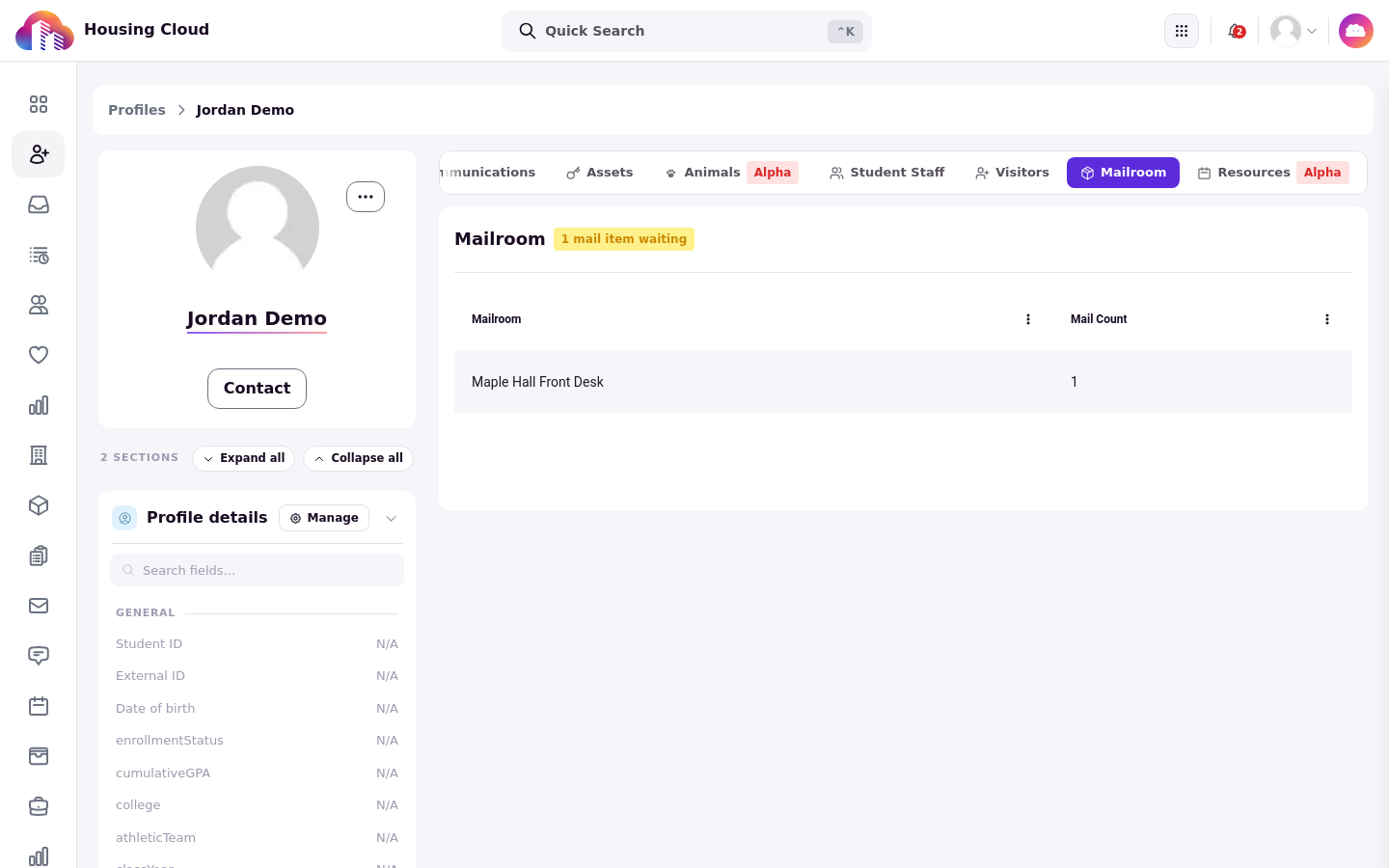The height and width of the screenshot is (868, 1389).
Task: Click the Contact button
Action: 257,389
